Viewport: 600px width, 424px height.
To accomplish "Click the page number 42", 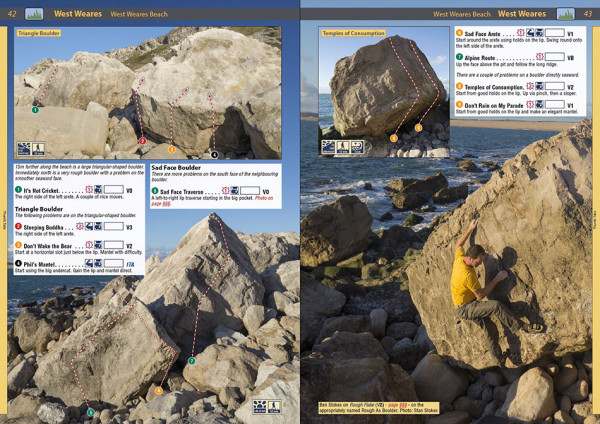I will [x=12, y=14].
